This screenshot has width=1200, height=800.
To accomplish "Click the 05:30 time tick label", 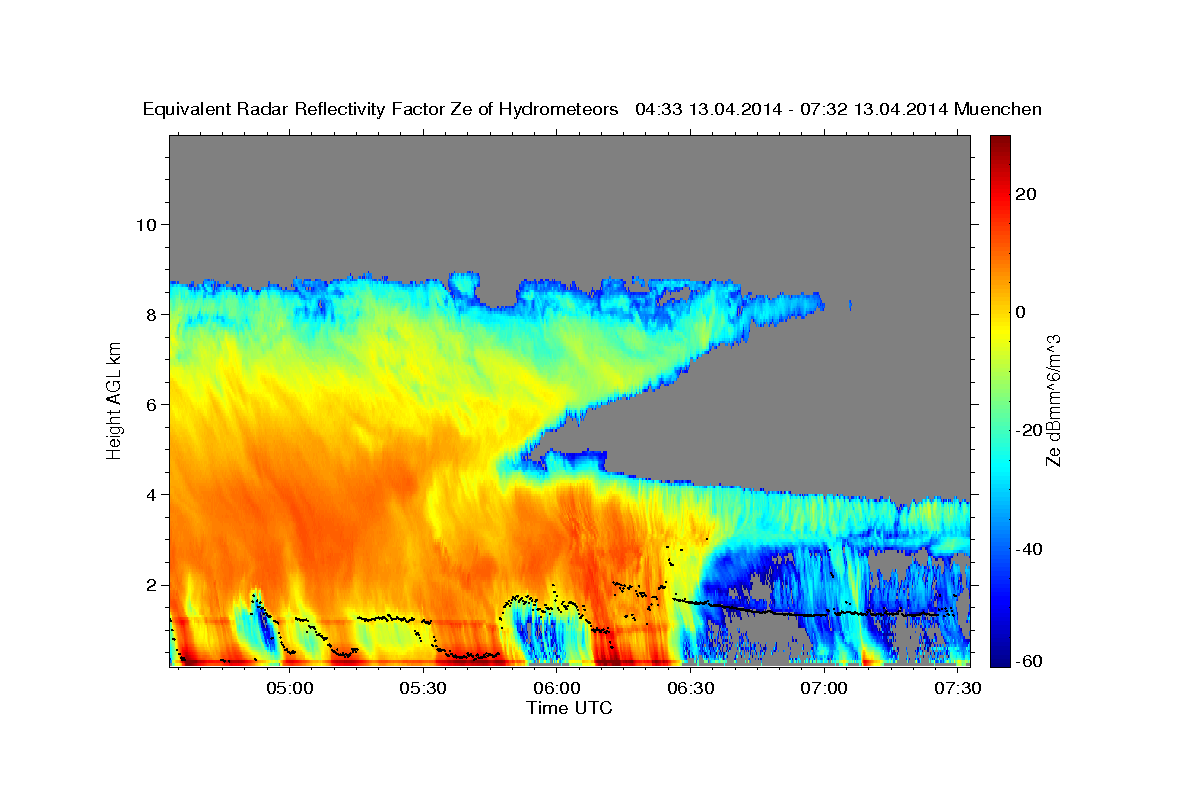I will [x=424, y=688].
